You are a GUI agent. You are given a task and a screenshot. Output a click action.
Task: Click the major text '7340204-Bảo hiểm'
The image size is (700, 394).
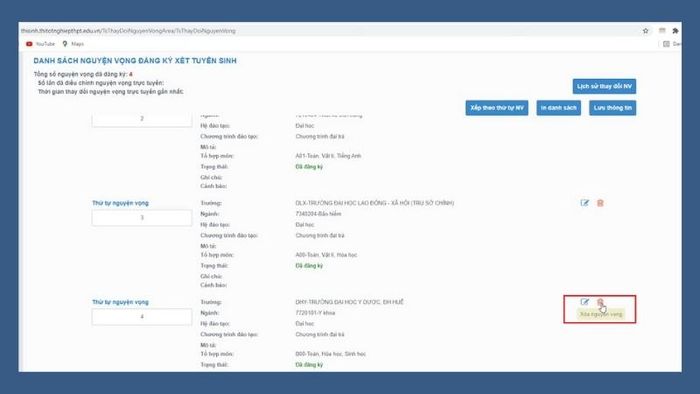click(318, 214)
